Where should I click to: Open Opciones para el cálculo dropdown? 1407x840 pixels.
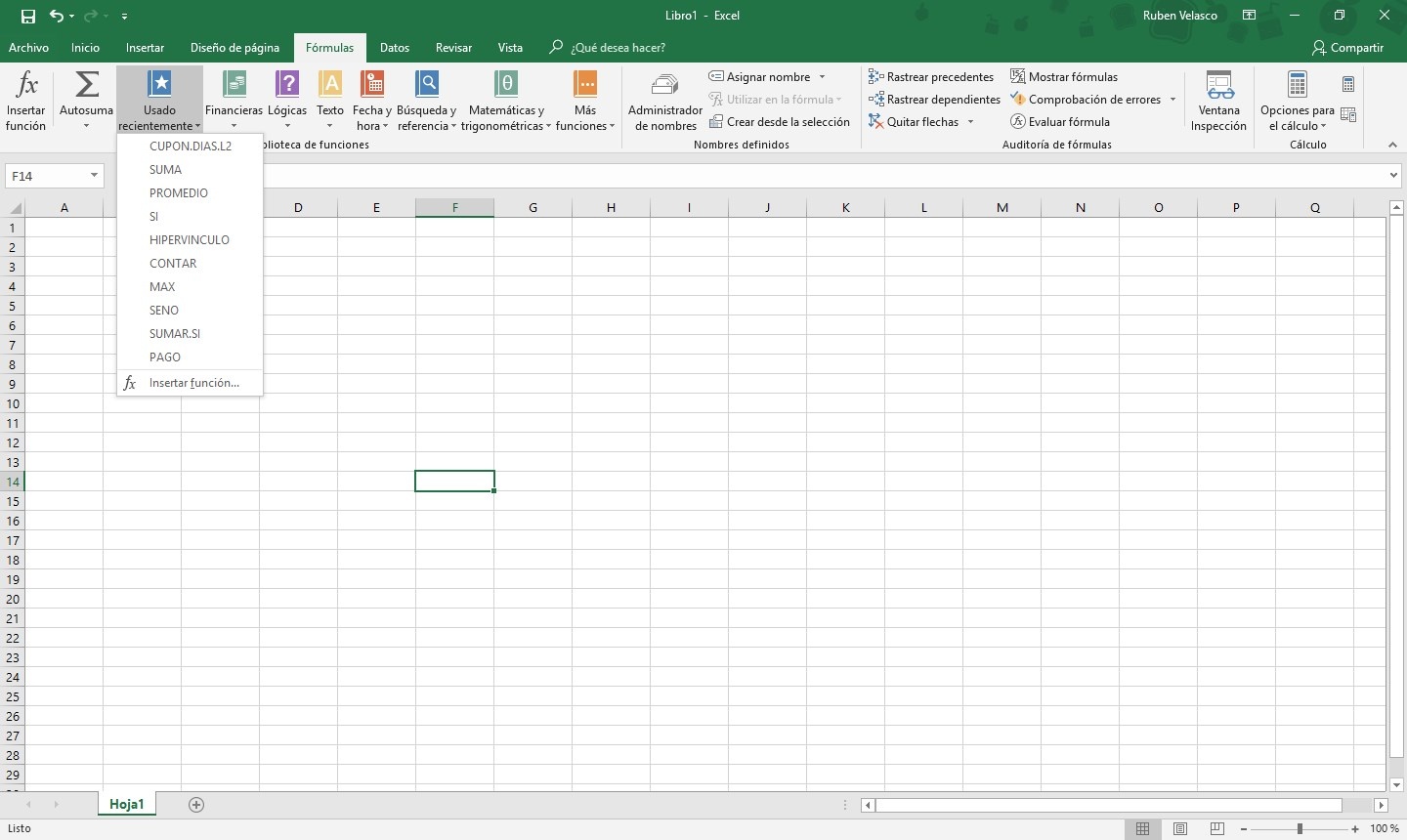[x=1297, y=101]
